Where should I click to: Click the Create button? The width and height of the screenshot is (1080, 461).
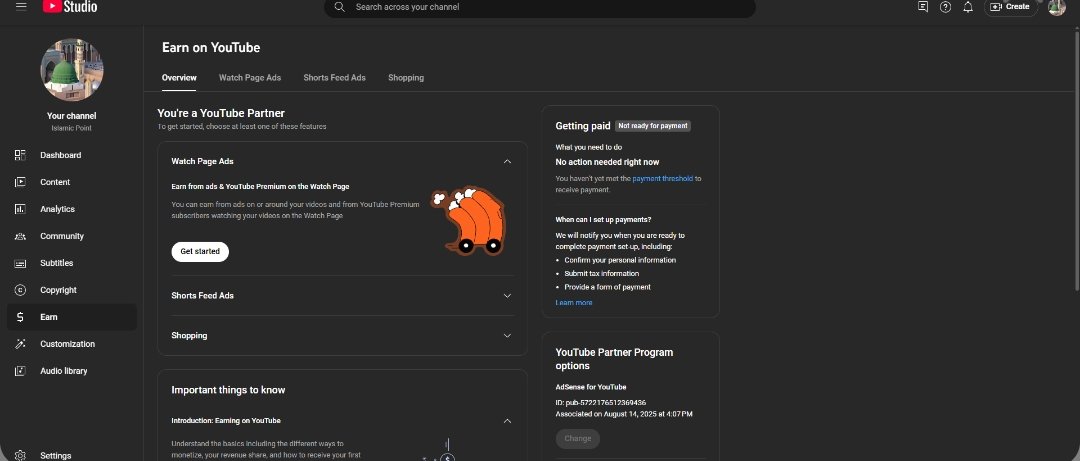(1010, 7)
